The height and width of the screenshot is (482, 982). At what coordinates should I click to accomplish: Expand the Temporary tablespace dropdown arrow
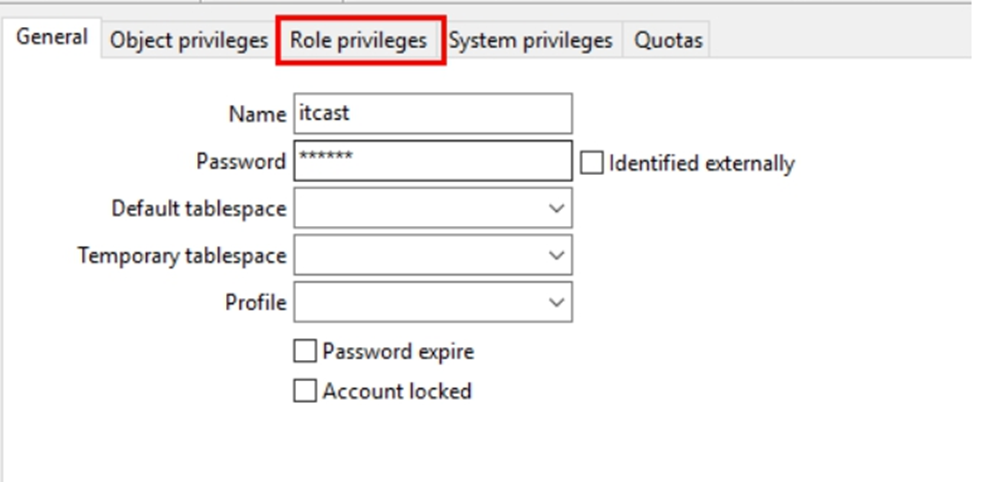pyautogui.click(x=556, y=255)
